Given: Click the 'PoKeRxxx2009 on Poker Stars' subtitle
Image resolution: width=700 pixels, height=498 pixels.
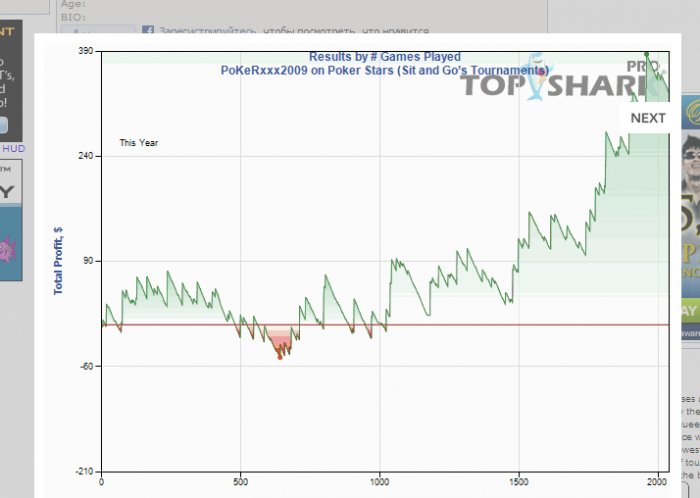Looking at the screenshot, I should [384, 71].
